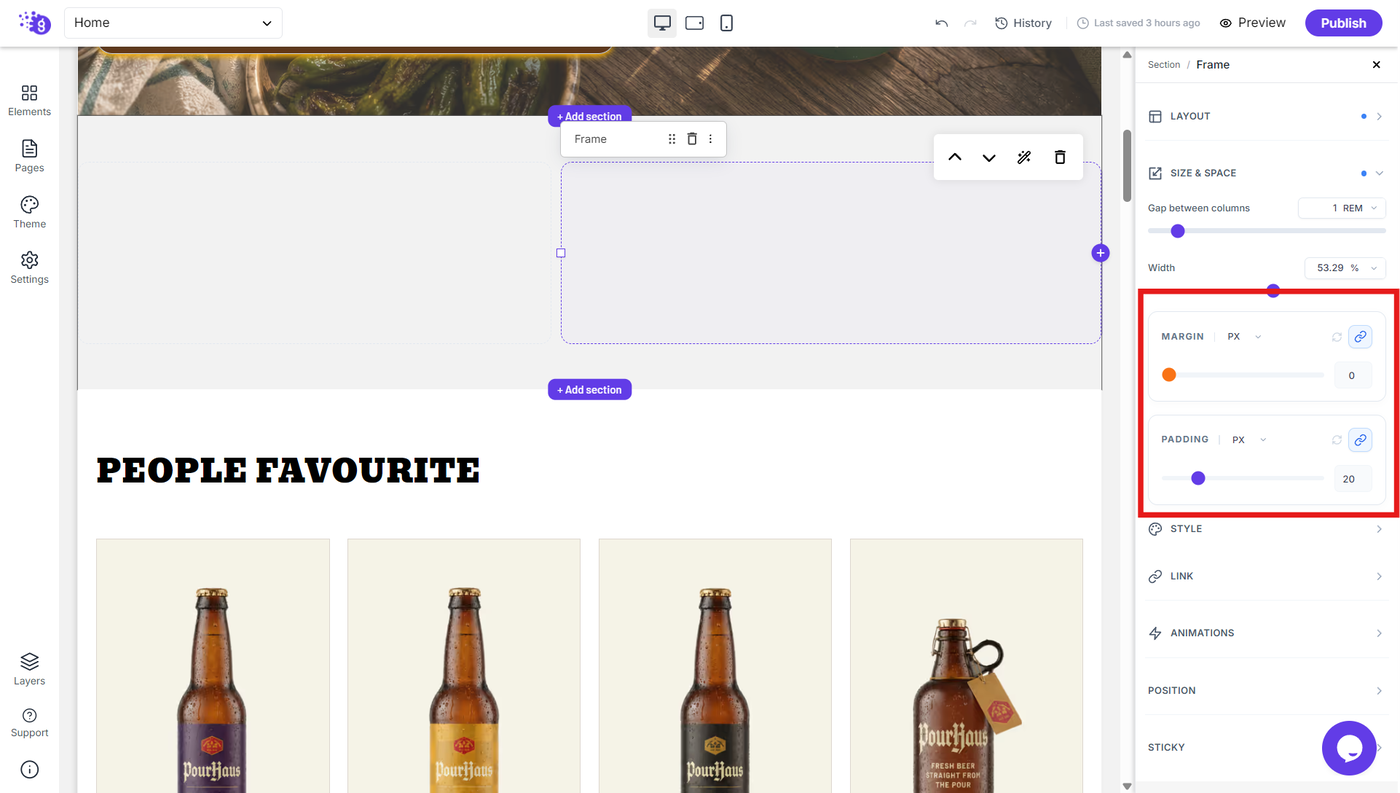Open the Theme palette settings
Viewport: 1400px width, 793px height.
coord(29,212)
